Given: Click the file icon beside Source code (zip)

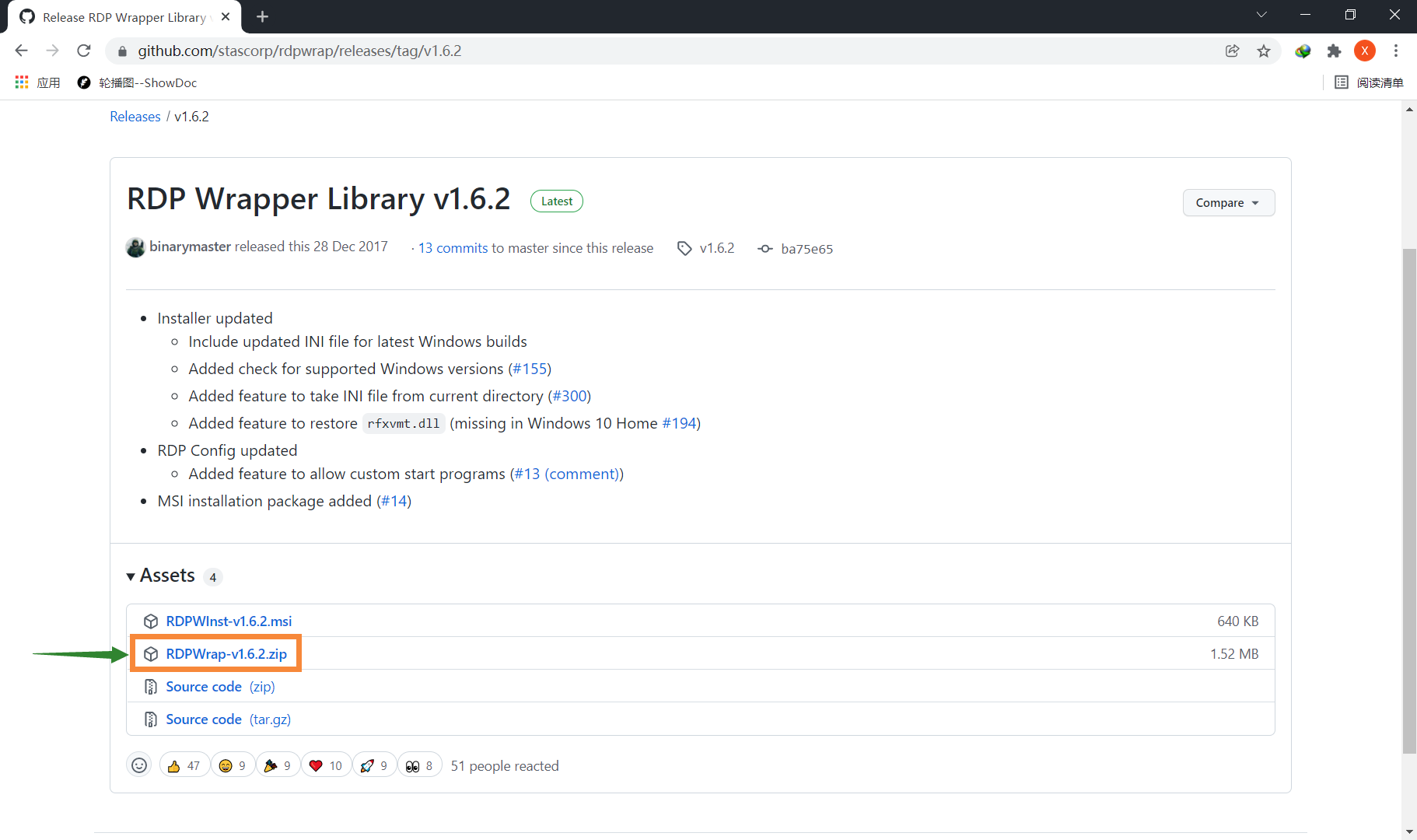Looking at the screenshot, I should [151, 686].
